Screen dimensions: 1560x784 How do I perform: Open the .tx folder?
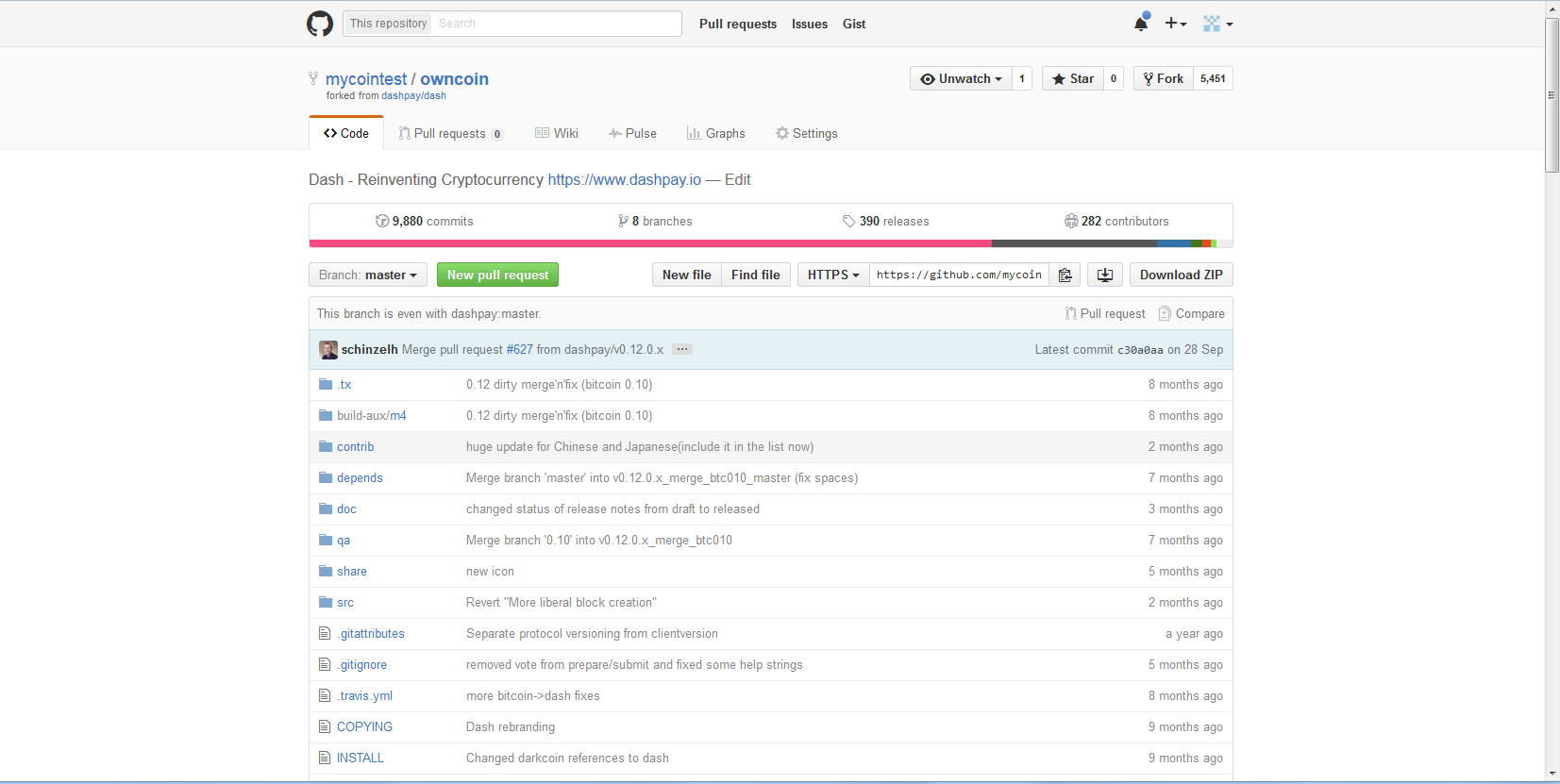pyautogui.click(x=344, y=385)
